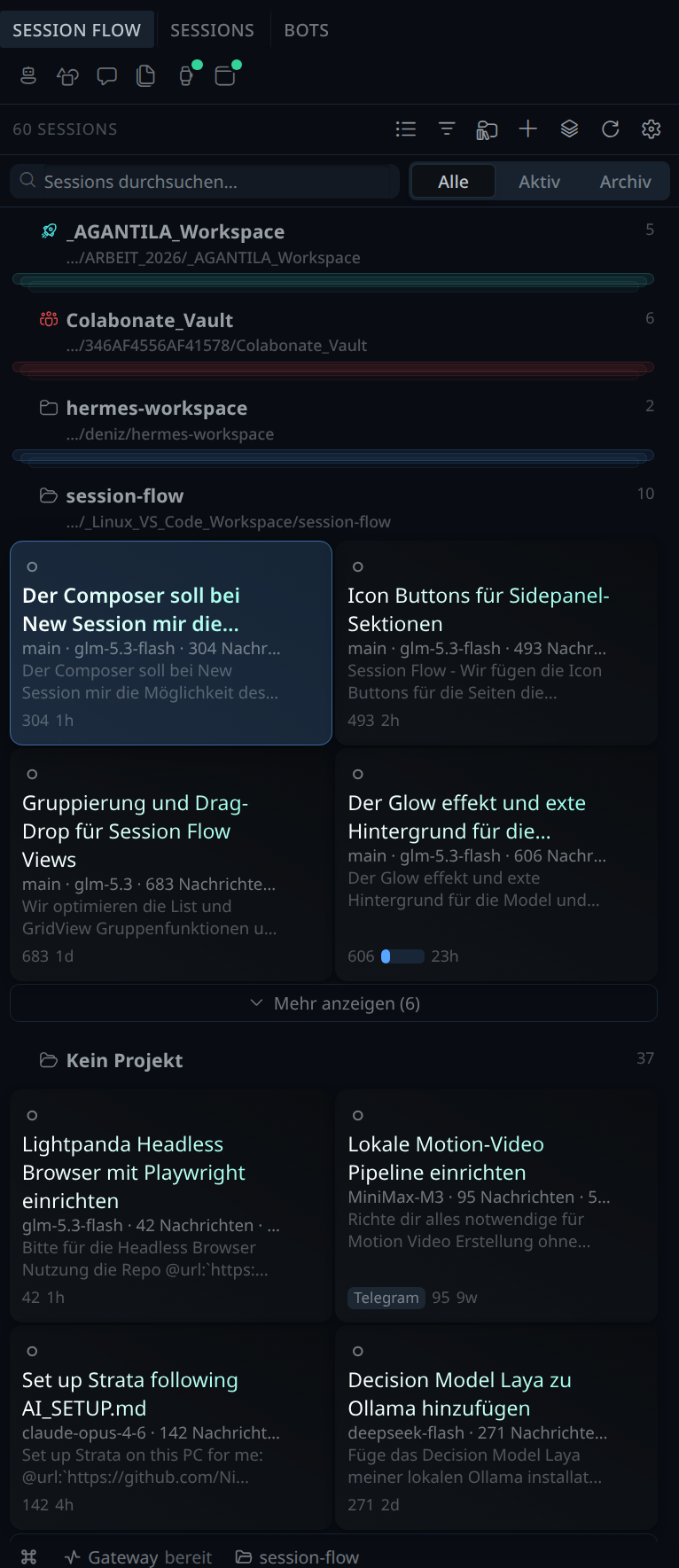Click Gateway bereit status text
The height and width of the screenshot is (1568, 679).
point(150,1557)
